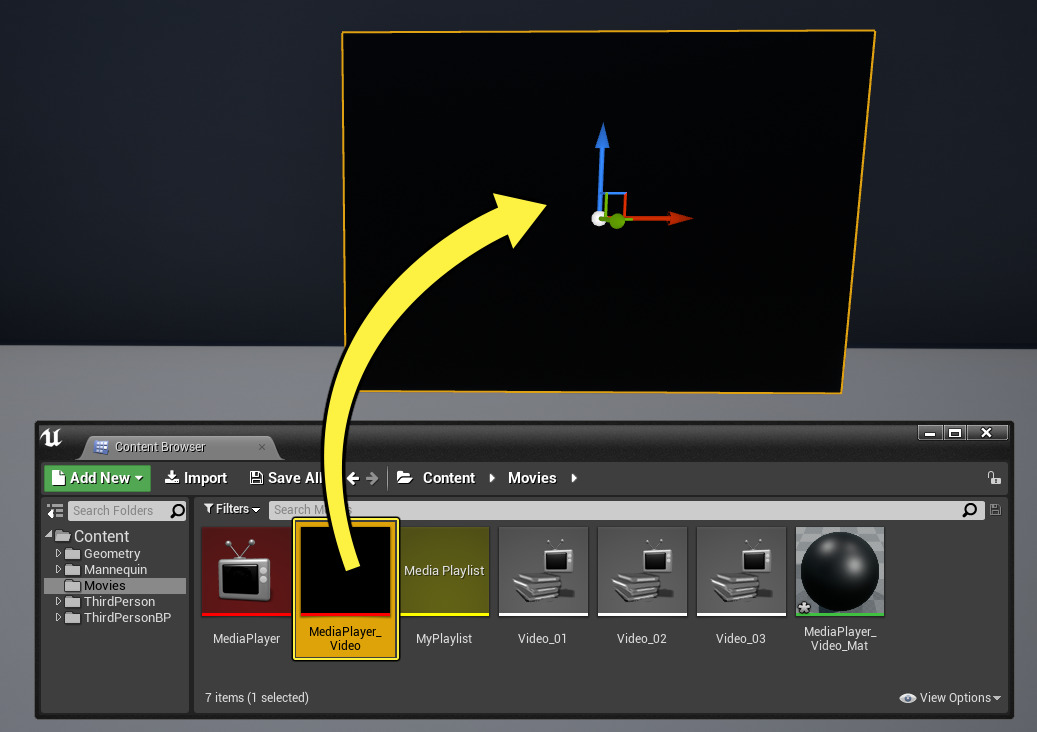Click the Video_03 name label
This screenshot has height=732, width=1037.
click(741, 639)
